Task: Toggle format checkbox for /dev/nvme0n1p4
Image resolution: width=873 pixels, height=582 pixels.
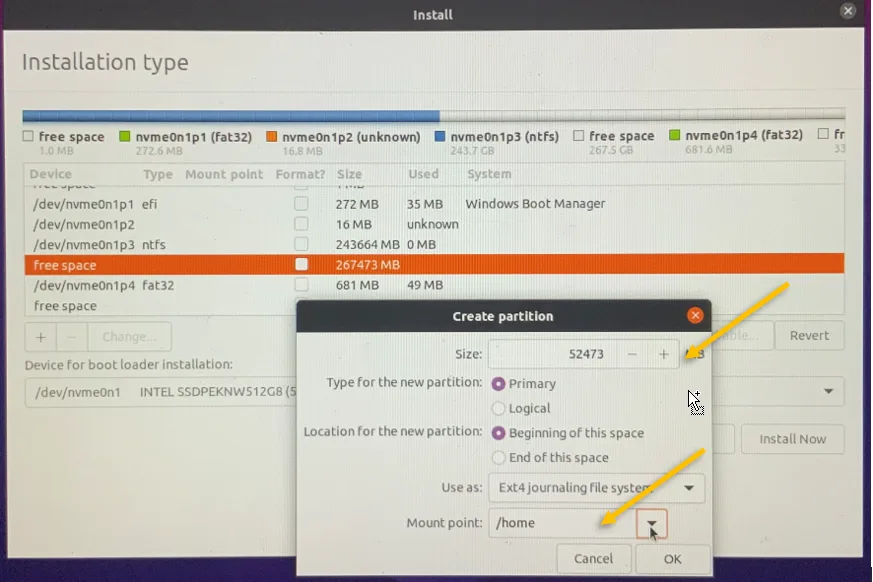Action: click(301, 285)
